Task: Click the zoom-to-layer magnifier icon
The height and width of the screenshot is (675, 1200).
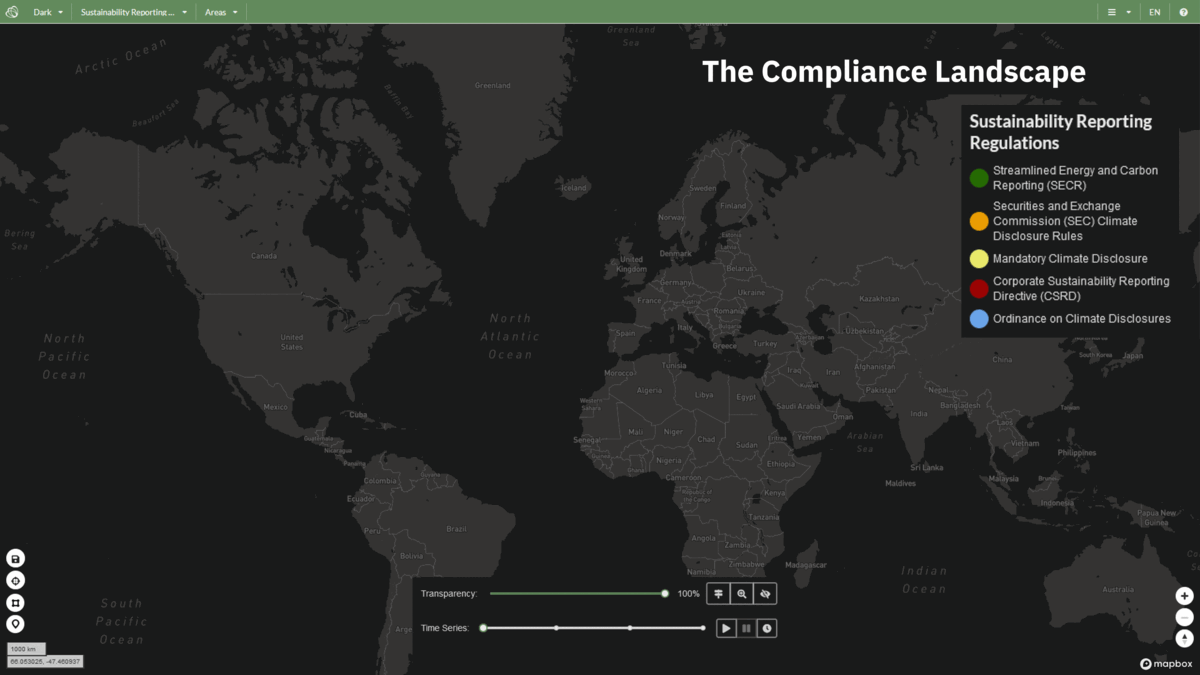Action: click(x=742, y=594)
